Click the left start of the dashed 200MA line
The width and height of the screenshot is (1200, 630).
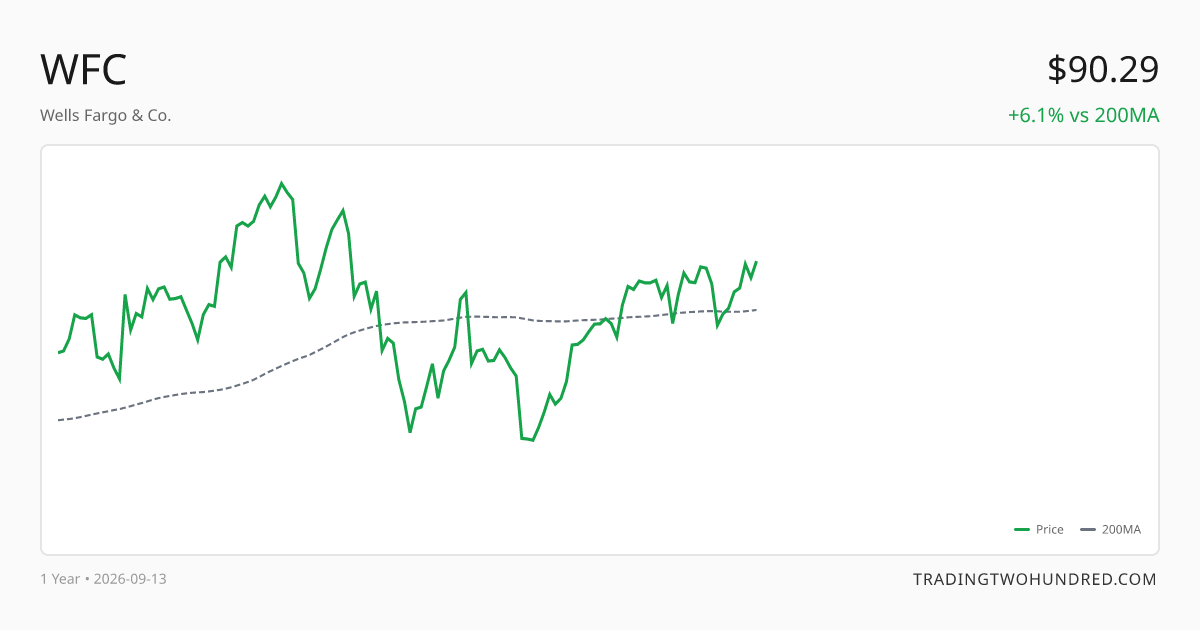59,420
